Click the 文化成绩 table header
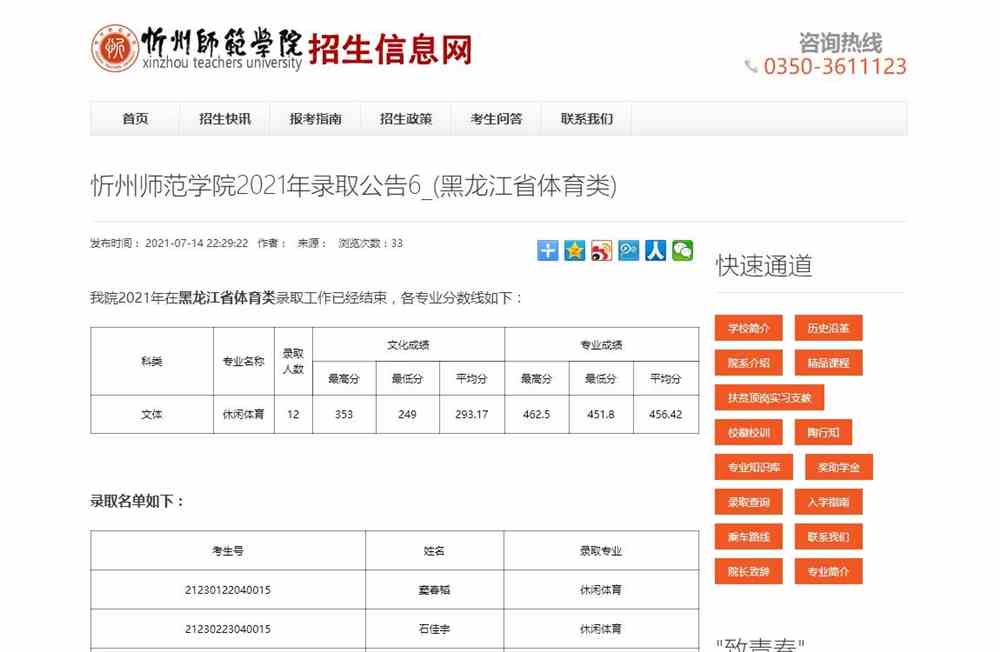Image resolution: width=1000 pixels, height=652 pixels. [408, 345]
